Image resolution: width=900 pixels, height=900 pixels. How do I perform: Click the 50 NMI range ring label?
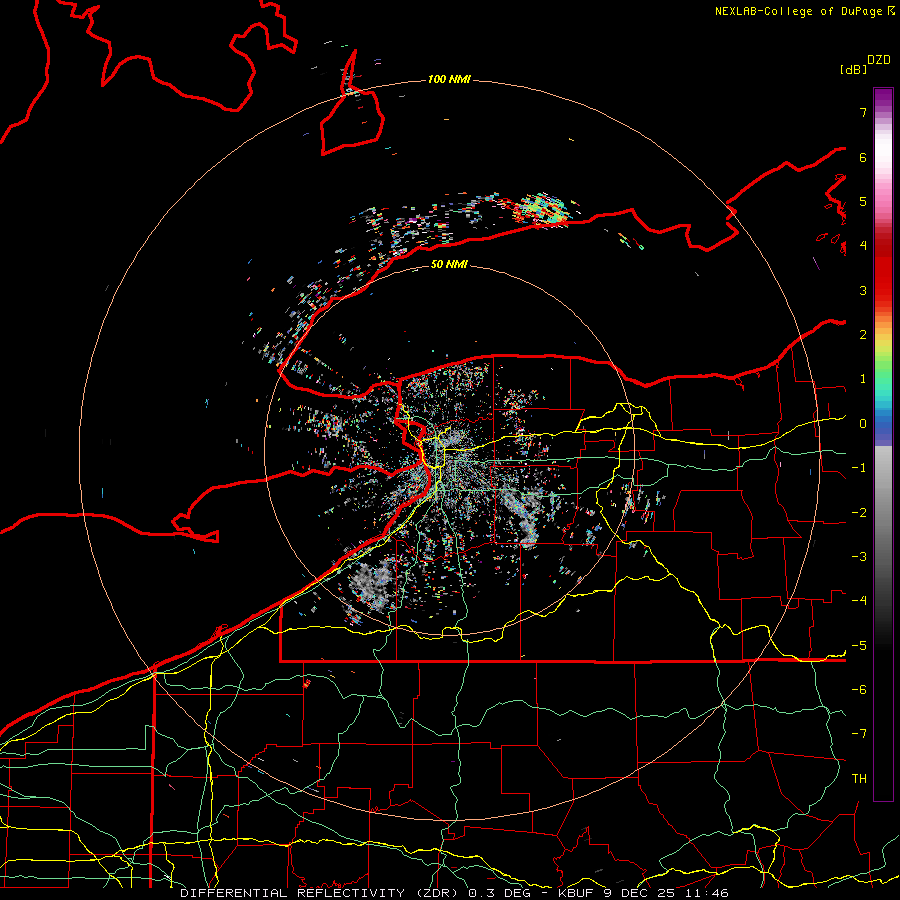pos(449,264)
